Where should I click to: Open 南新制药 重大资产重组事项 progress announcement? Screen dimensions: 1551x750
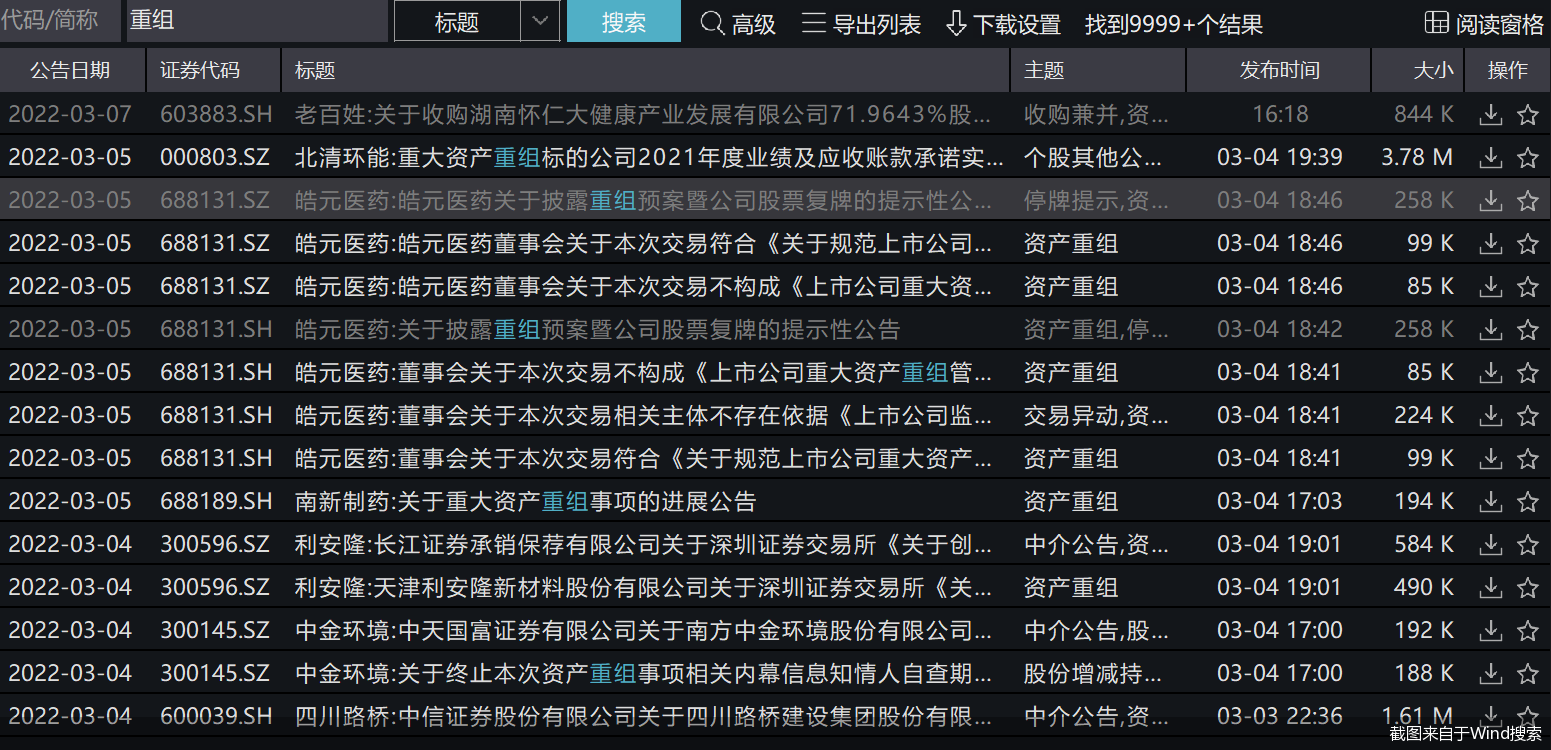pos(526,502)
